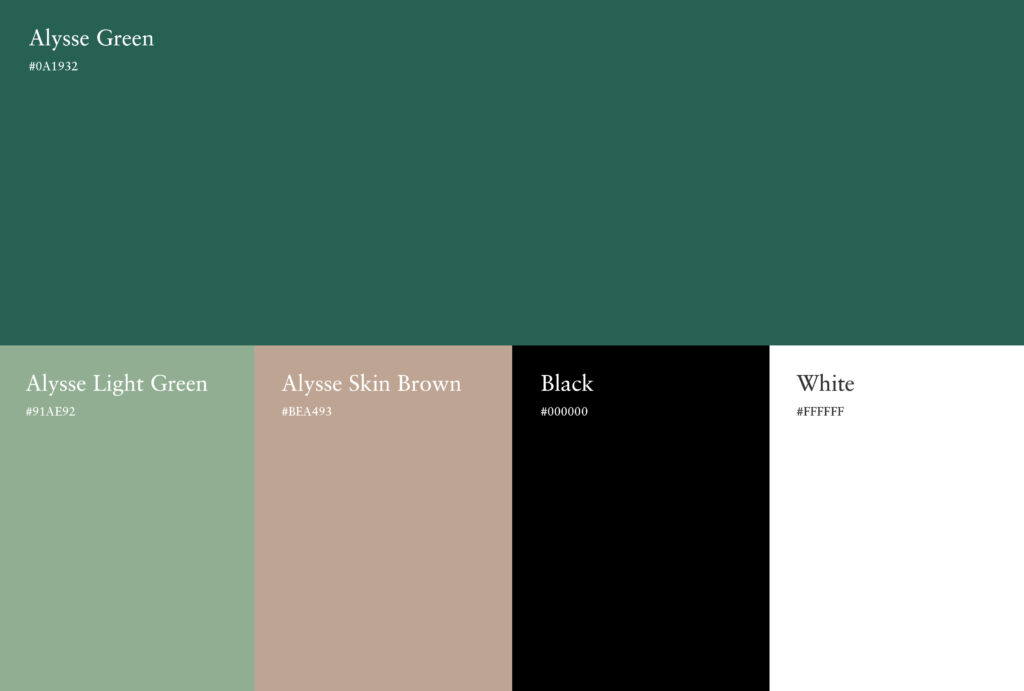The height and width of the screenshot is (691, 1024).
Task: Select the #91AE92 hex code text
Action: (50, 411)
